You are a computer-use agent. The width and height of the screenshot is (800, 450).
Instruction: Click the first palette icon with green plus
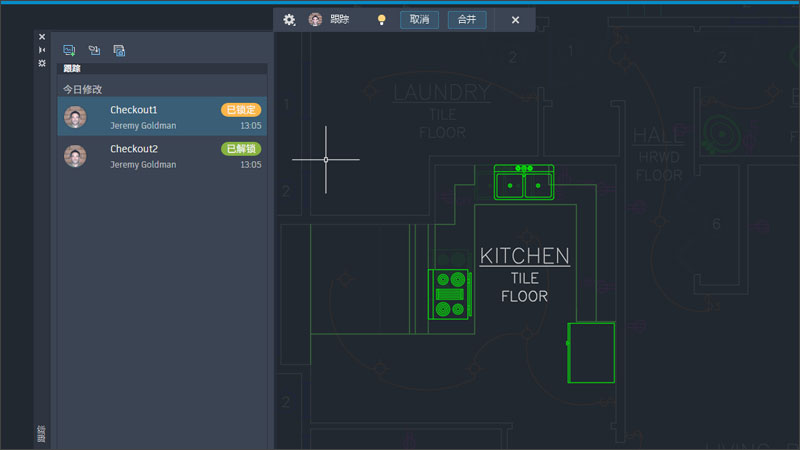[x=69, y=50]
